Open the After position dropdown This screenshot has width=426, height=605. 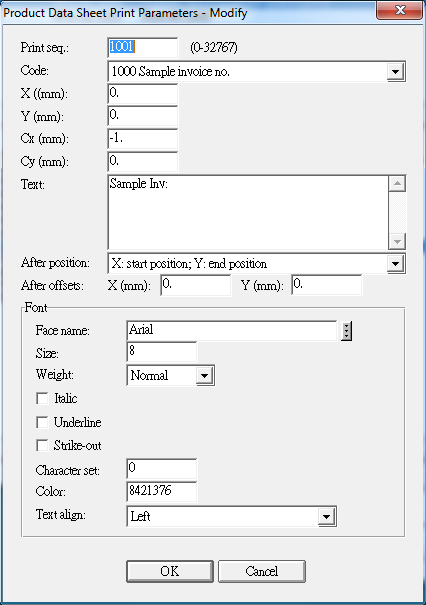point(396,264)
